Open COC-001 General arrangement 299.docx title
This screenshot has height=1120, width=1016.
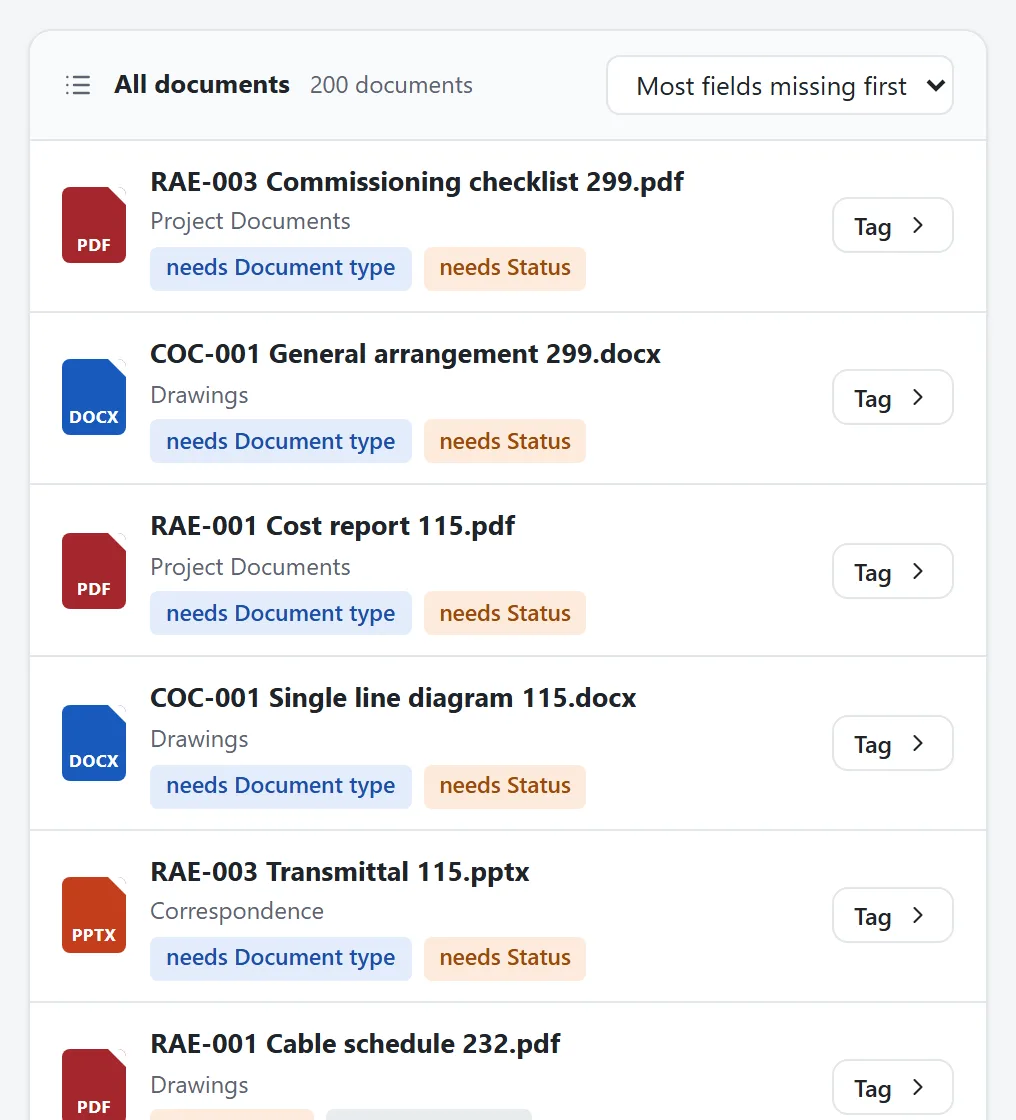pos(405,354)
